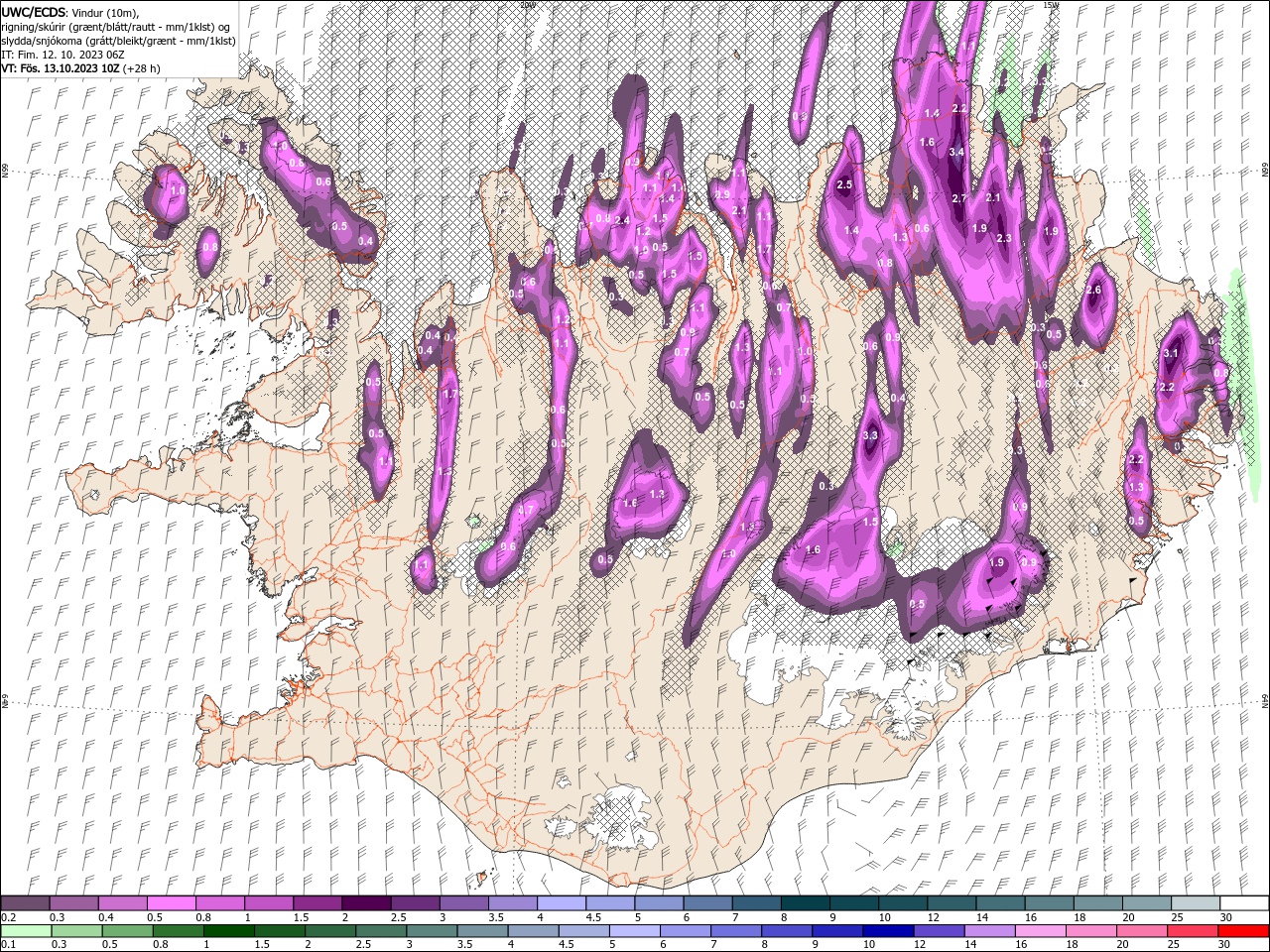Click the white snow legend swatch labeled 30
The image size is (1270, 952).
tap(1244, 903)
